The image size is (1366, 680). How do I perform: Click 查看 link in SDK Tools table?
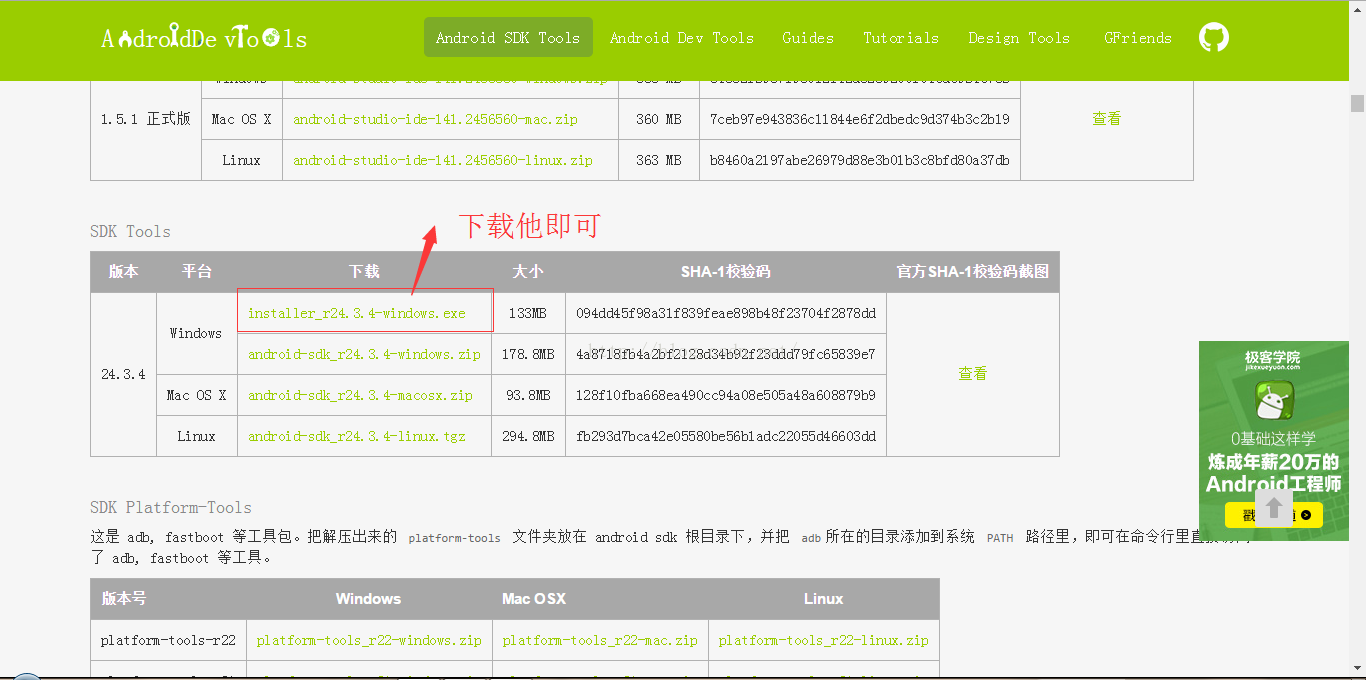coord(973,374)
